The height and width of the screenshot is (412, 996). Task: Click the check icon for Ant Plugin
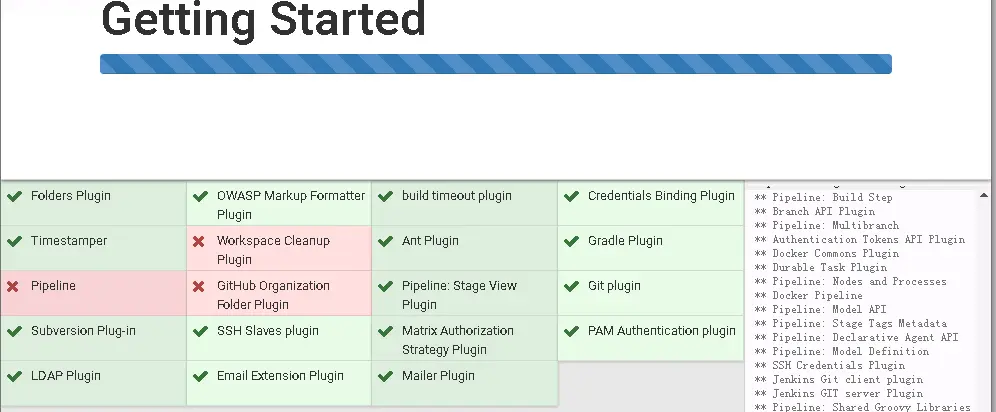(385, 242)
